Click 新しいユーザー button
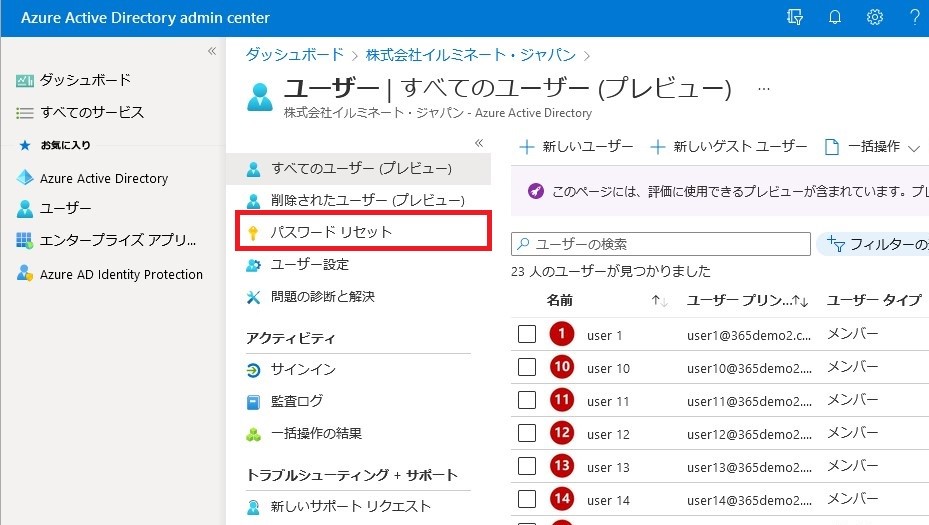This screenshot has height=525, width=929. [576, 146]
